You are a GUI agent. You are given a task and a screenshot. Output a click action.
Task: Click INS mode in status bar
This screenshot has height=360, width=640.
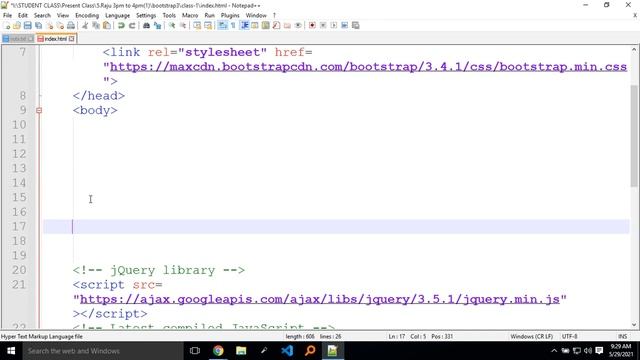(x=622, y=336)
